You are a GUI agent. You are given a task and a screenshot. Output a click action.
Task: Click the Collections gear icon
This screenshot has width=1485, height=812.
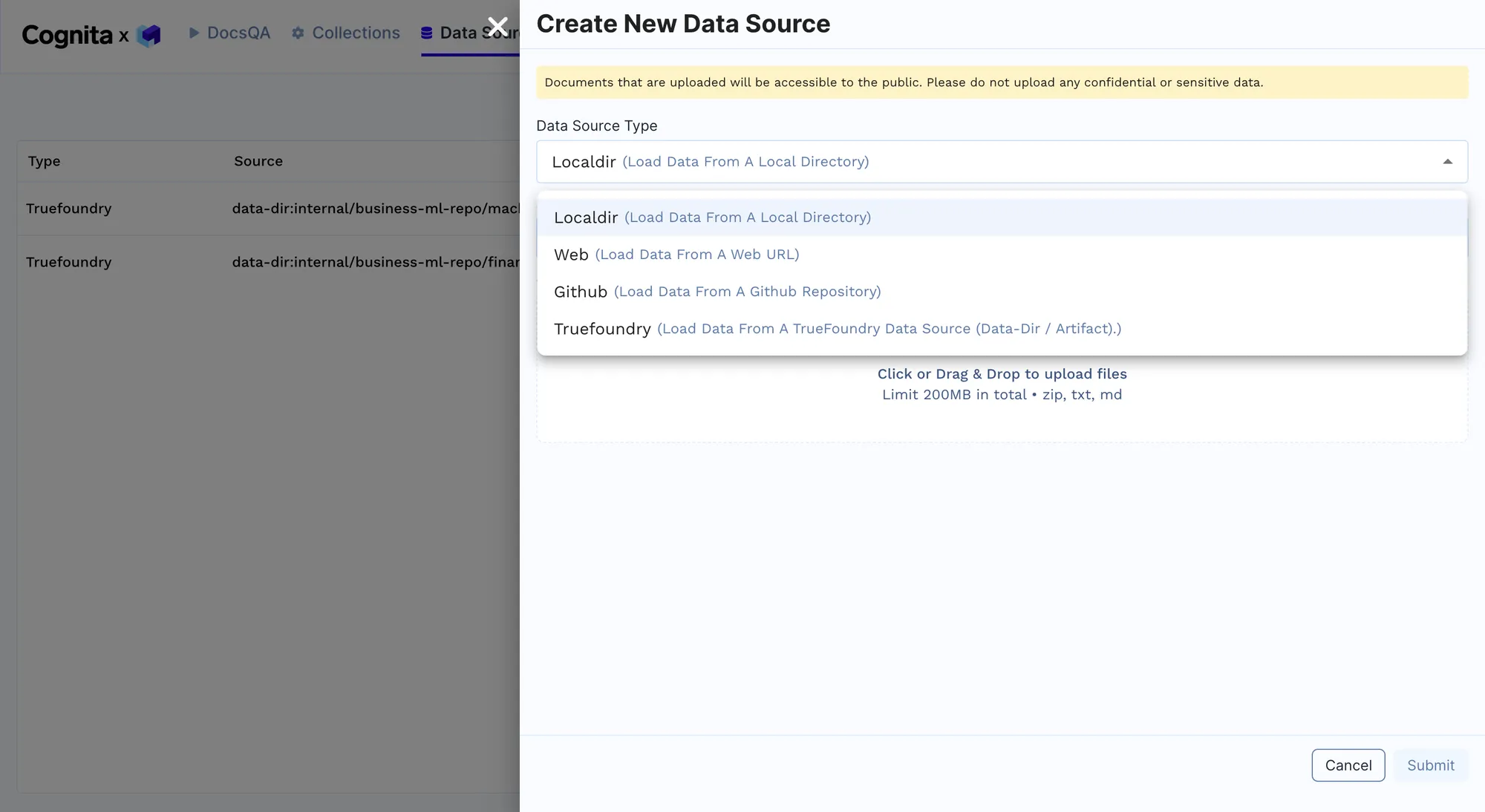tap(298, 33)
